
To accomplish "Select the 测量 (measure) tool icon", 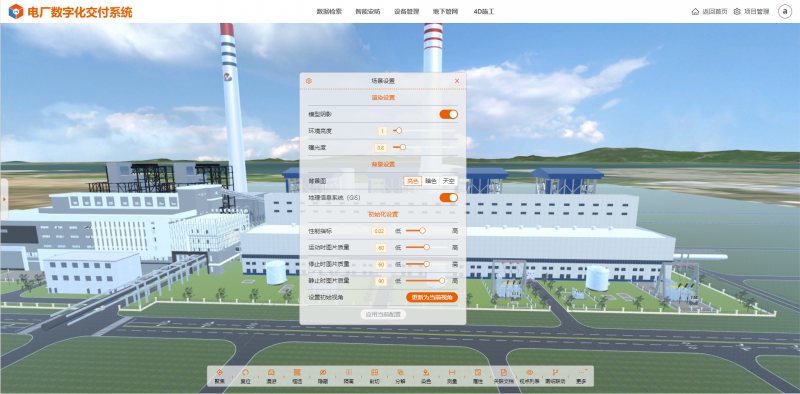I will [452, 373].
